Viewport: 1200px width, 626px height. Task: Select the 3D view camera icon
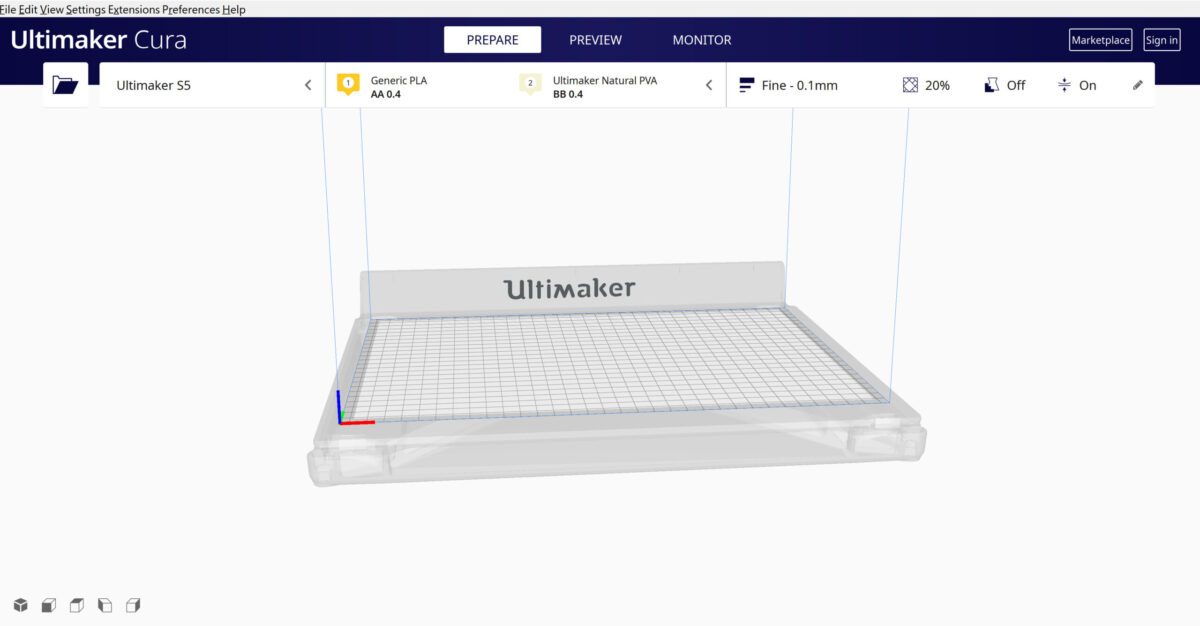click(x=20, y=605)
